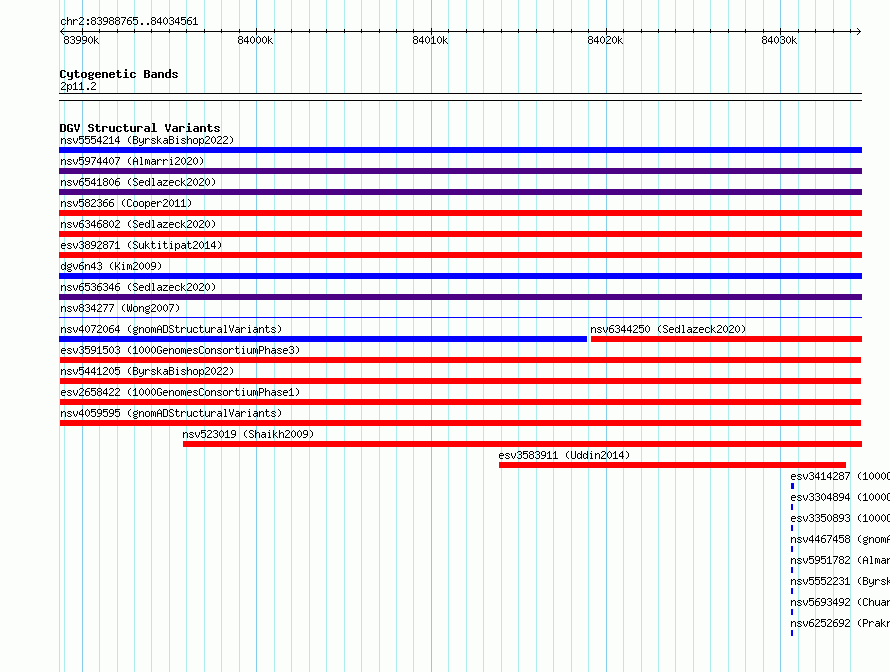Open nsv5951782 variant label
The height and width of the screenshot is (672, 890).
tap(840, 560)
